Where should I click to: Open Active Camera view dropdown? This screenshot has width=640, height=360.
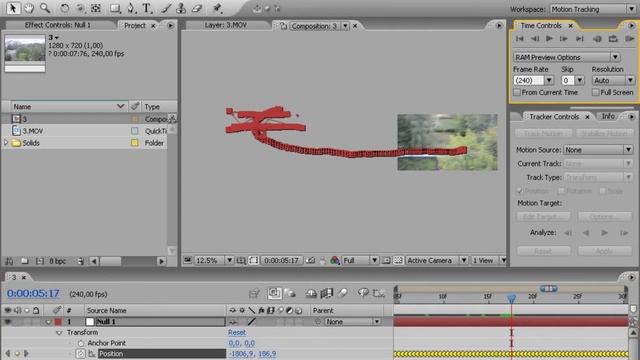[436, 260]
